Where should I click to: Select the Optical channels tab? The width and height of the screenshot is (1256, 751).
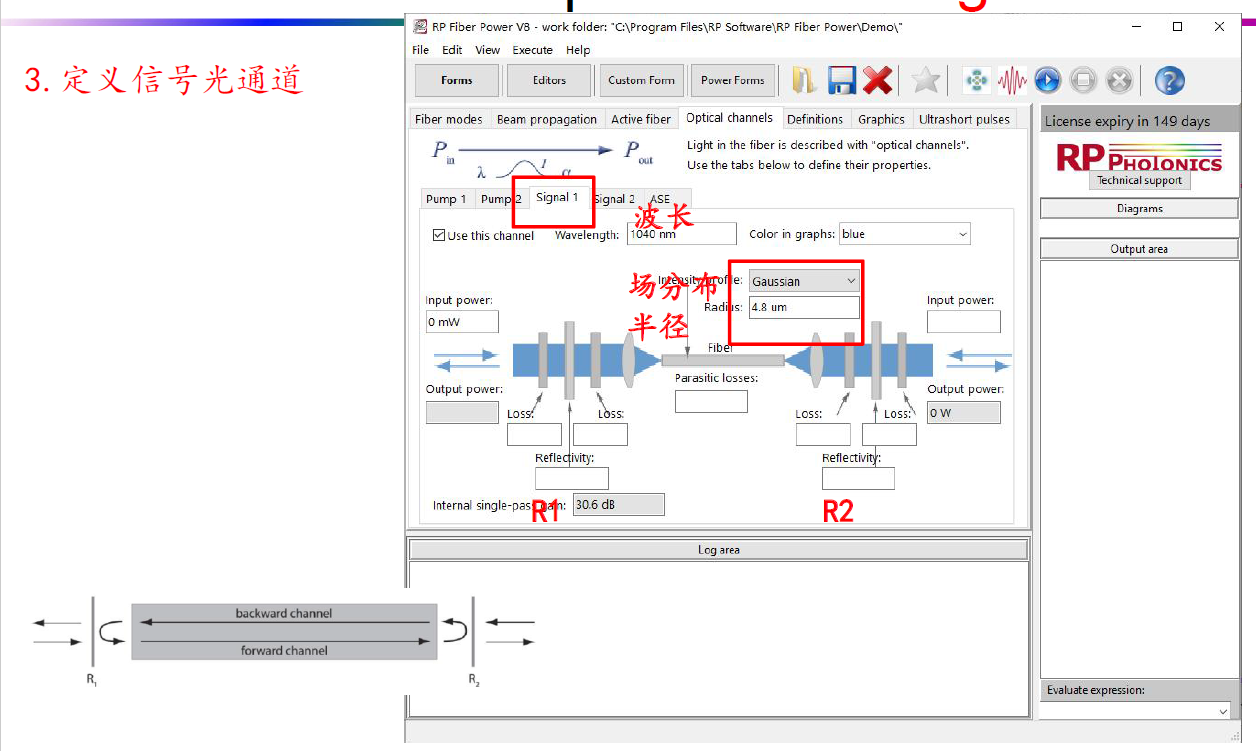[730, 118]
